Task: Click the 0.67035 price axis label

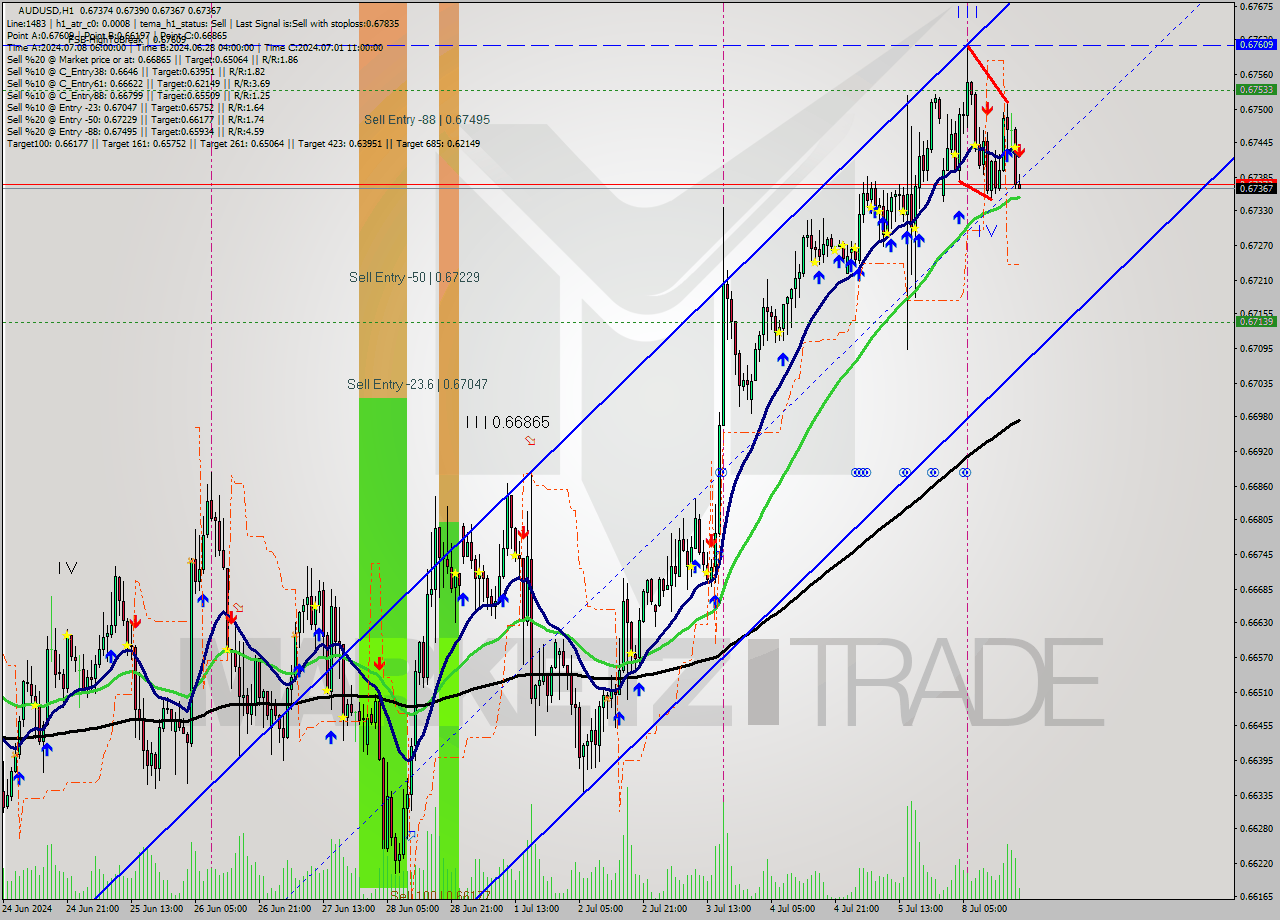Action: tap(1257, 383)
